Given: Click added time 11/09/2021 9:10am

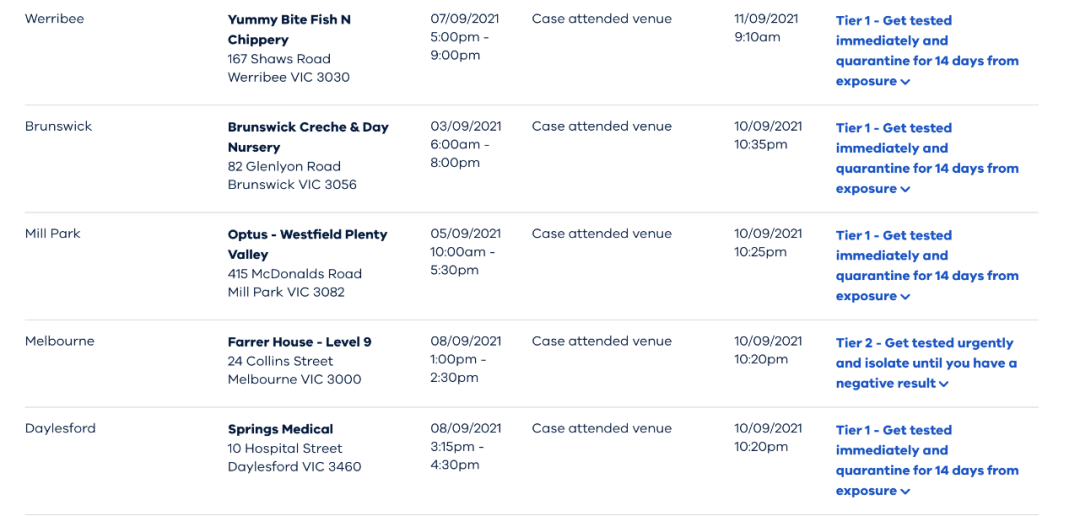Looking at the screenshot, I should 768,28.
